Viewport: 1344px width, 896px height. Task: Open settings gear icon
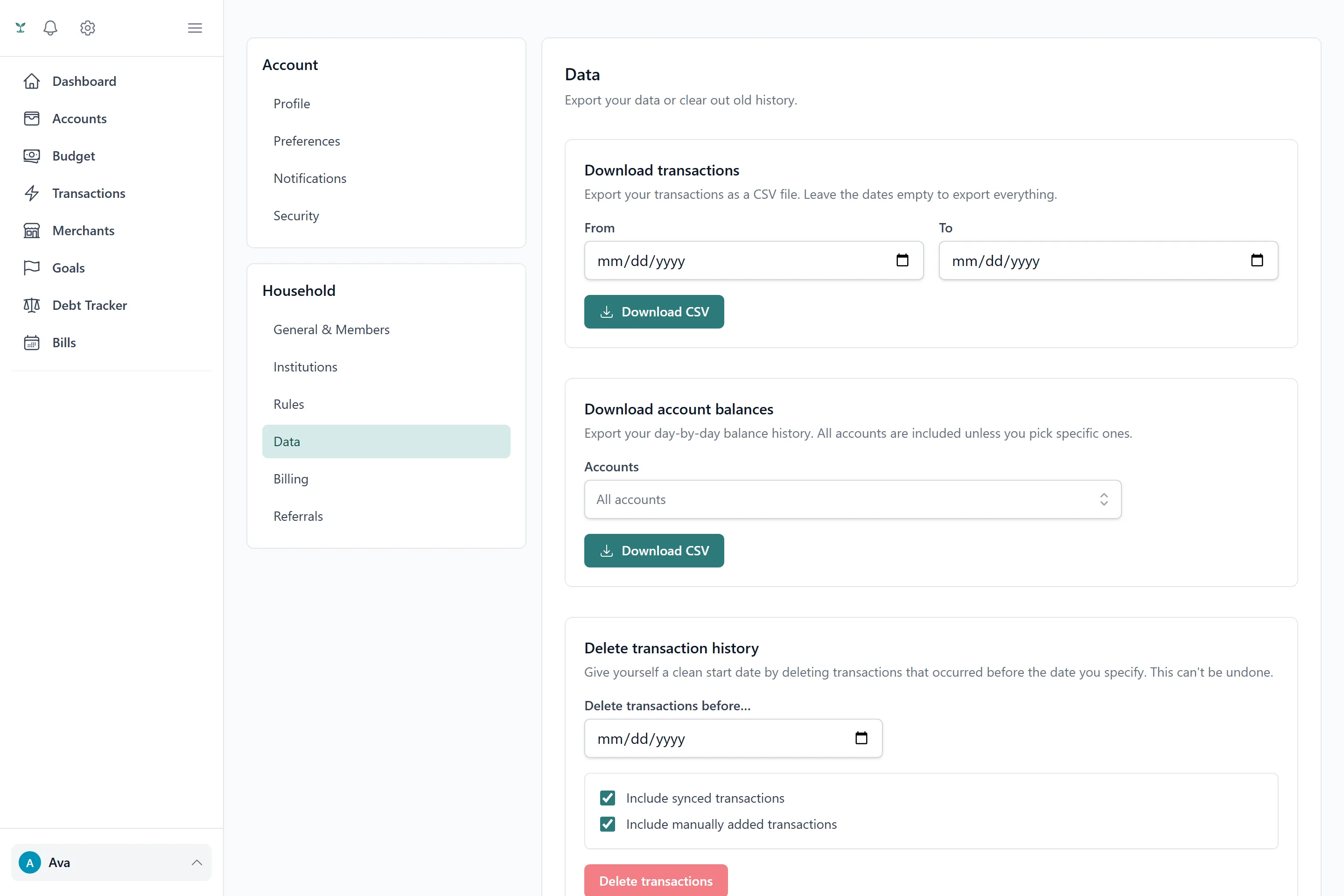pyautogui.click(x=87, y=28)
